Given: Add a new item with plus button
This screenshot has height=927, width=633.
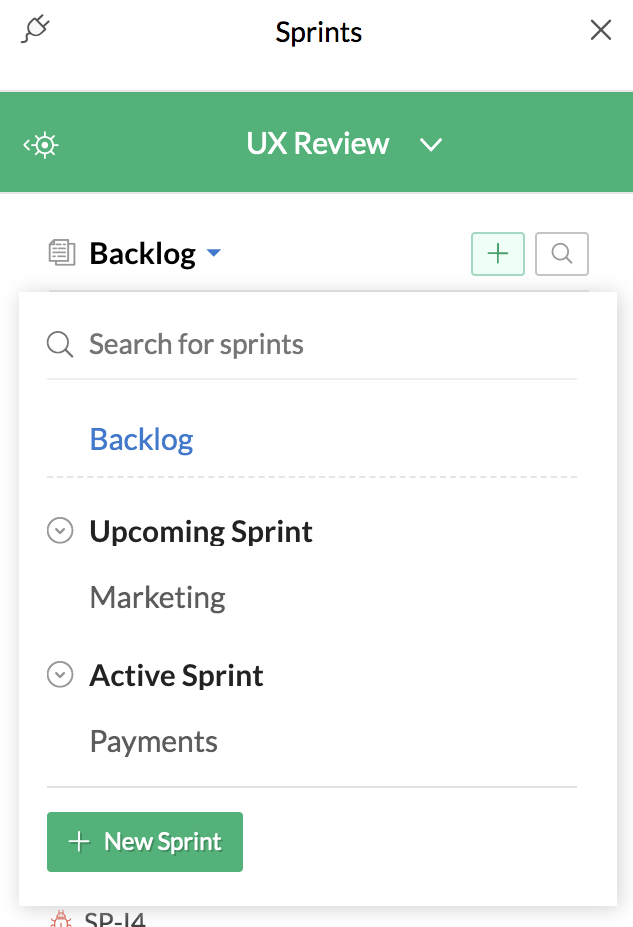Looking at the screenshot, I should click(498, 254).
